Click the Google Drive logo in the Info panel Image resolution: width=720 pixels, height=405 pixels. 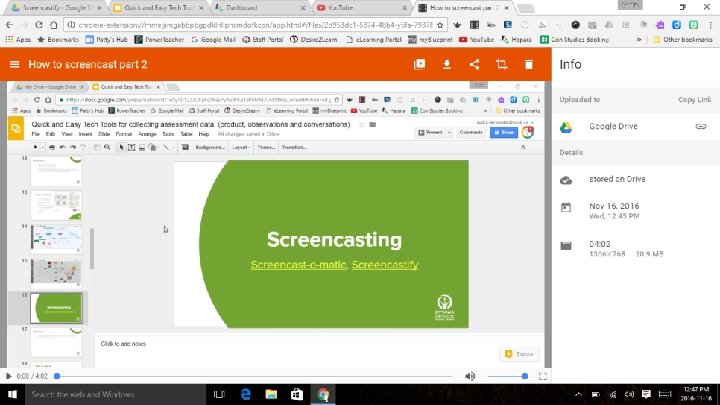click(x=566, y=127)
